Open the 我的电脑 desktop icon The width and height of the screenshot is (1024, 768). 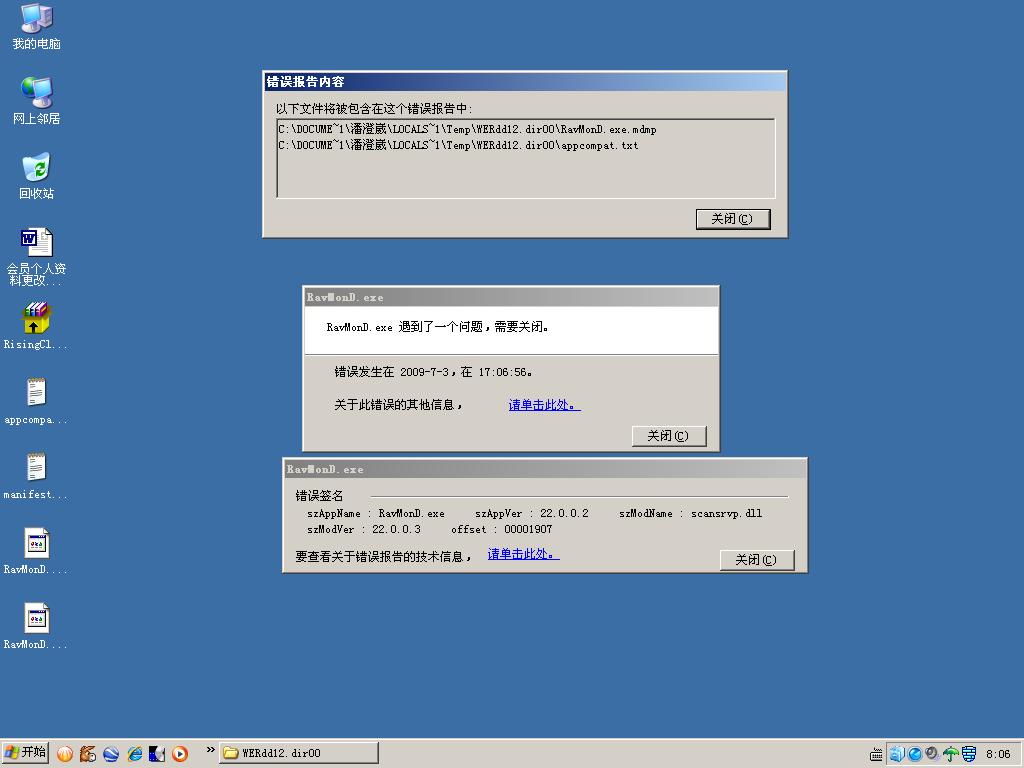[36, 26]
